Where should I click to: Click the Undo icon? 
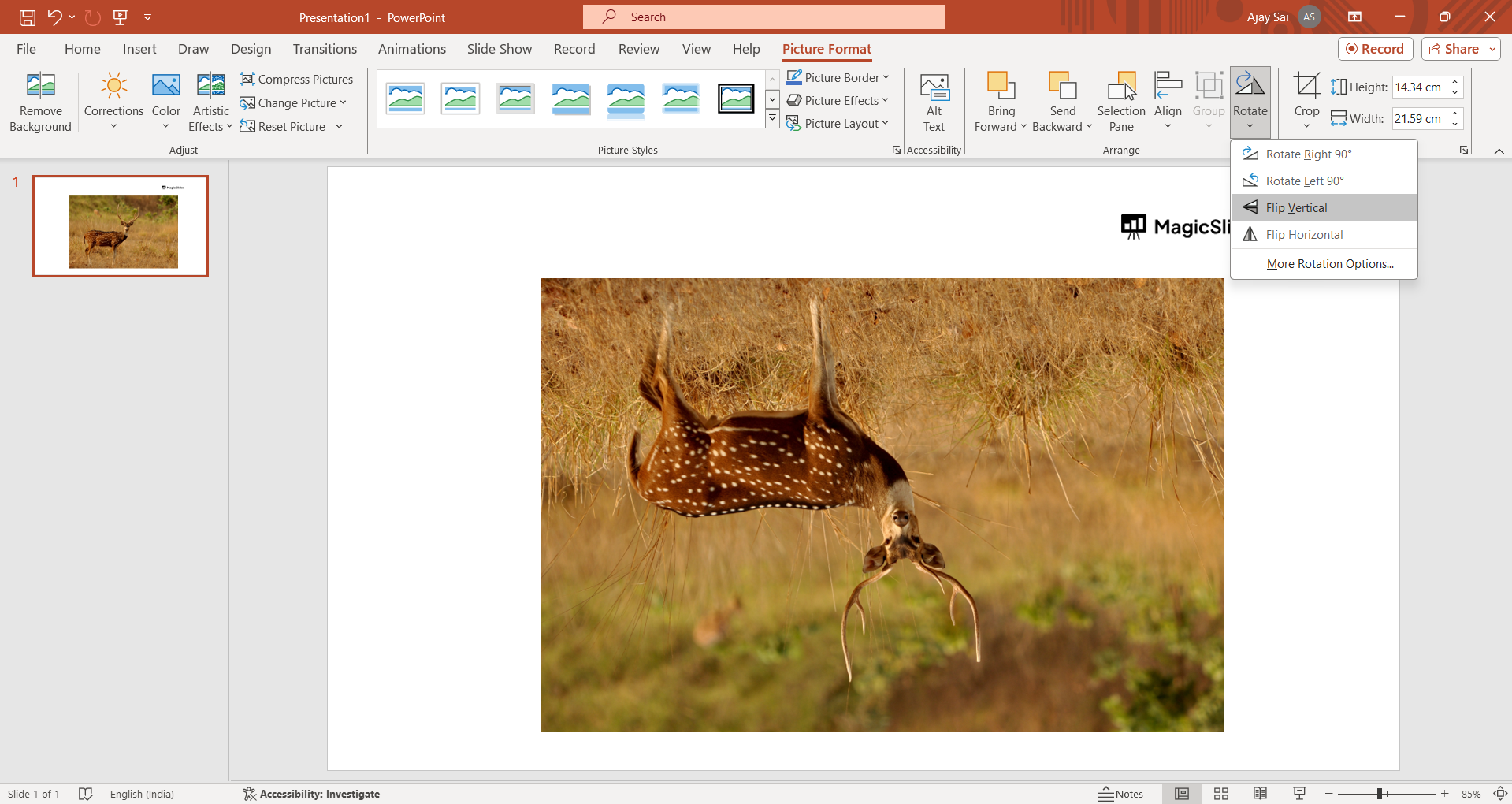point(54,17)
